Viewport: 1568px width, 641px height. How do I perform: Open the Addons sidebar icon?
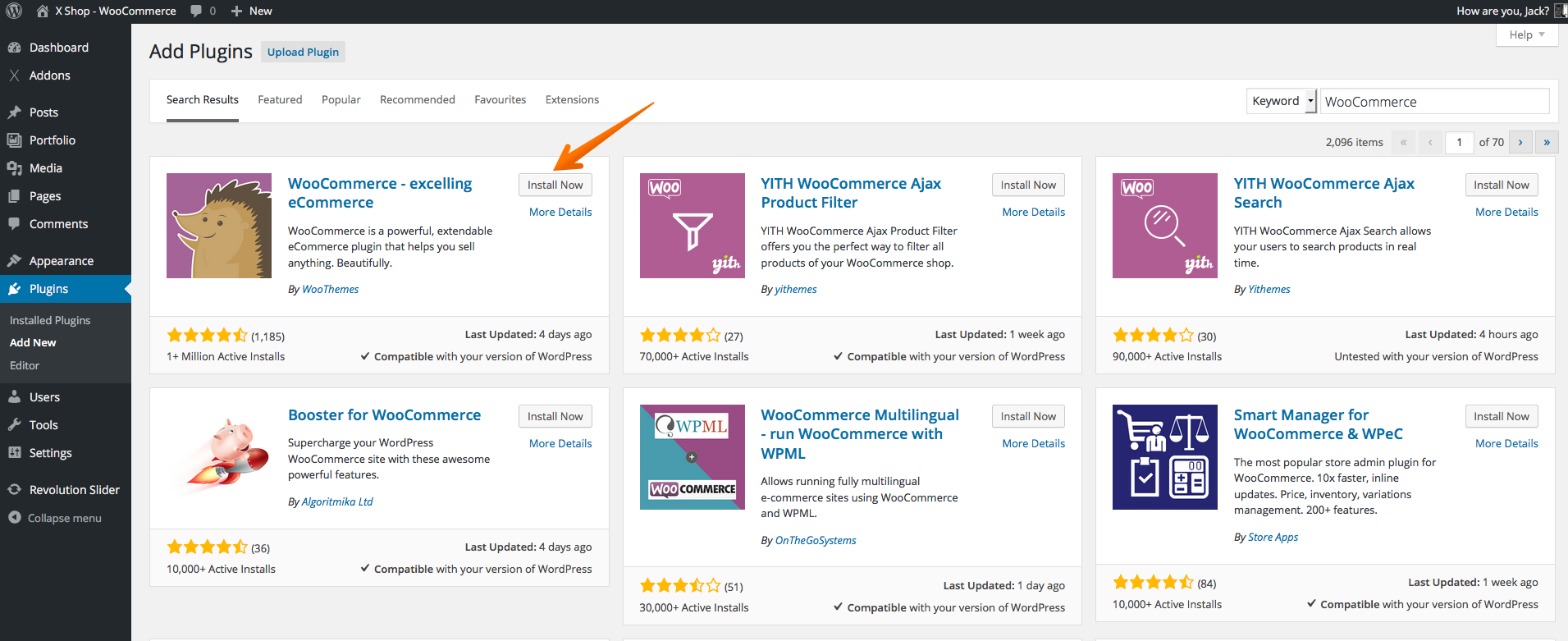click(x=14, y=76)
